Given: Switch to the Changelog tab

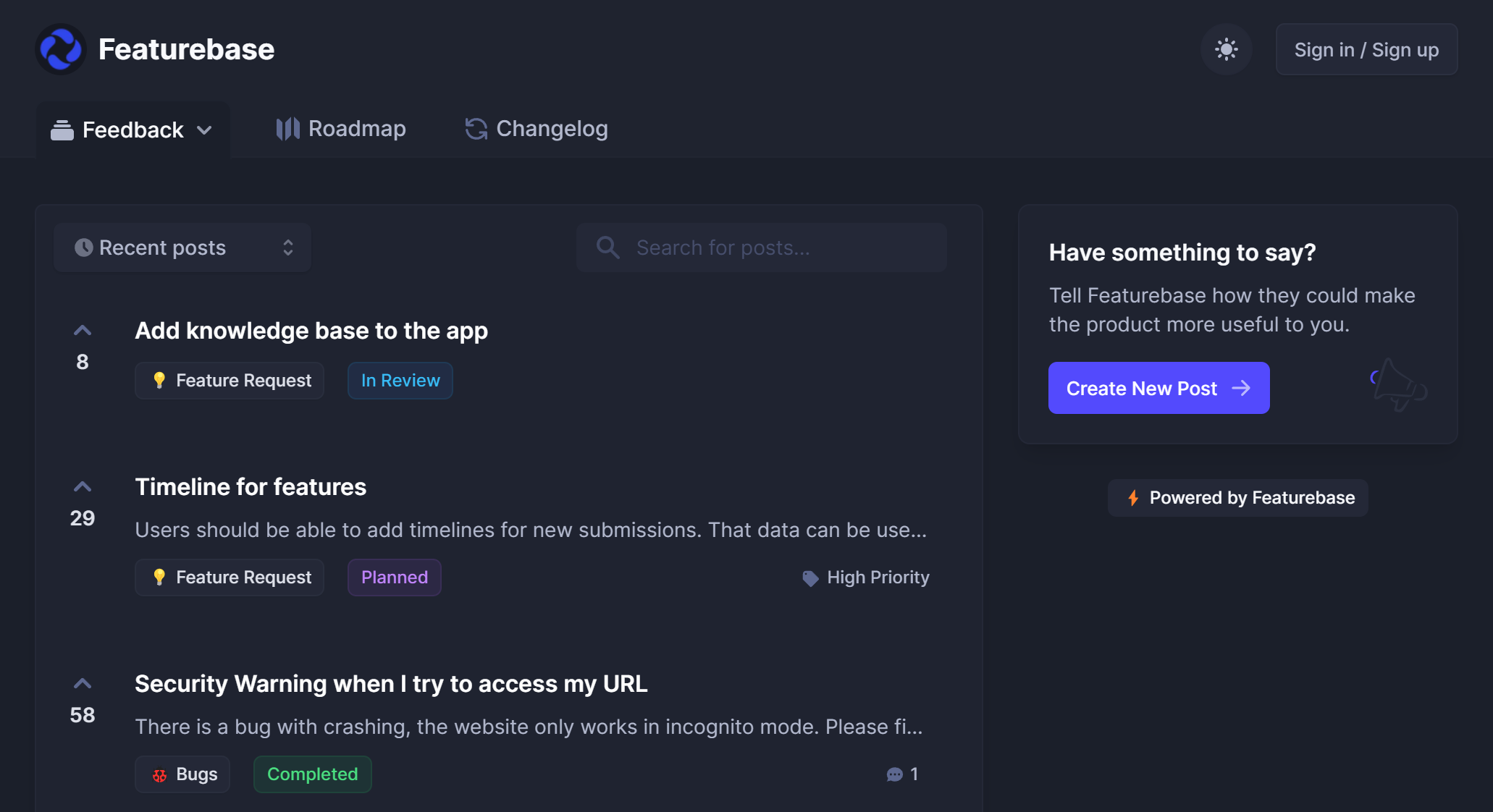Looking at the screenshot, I should pyautogui.click(x=536, y=129).
